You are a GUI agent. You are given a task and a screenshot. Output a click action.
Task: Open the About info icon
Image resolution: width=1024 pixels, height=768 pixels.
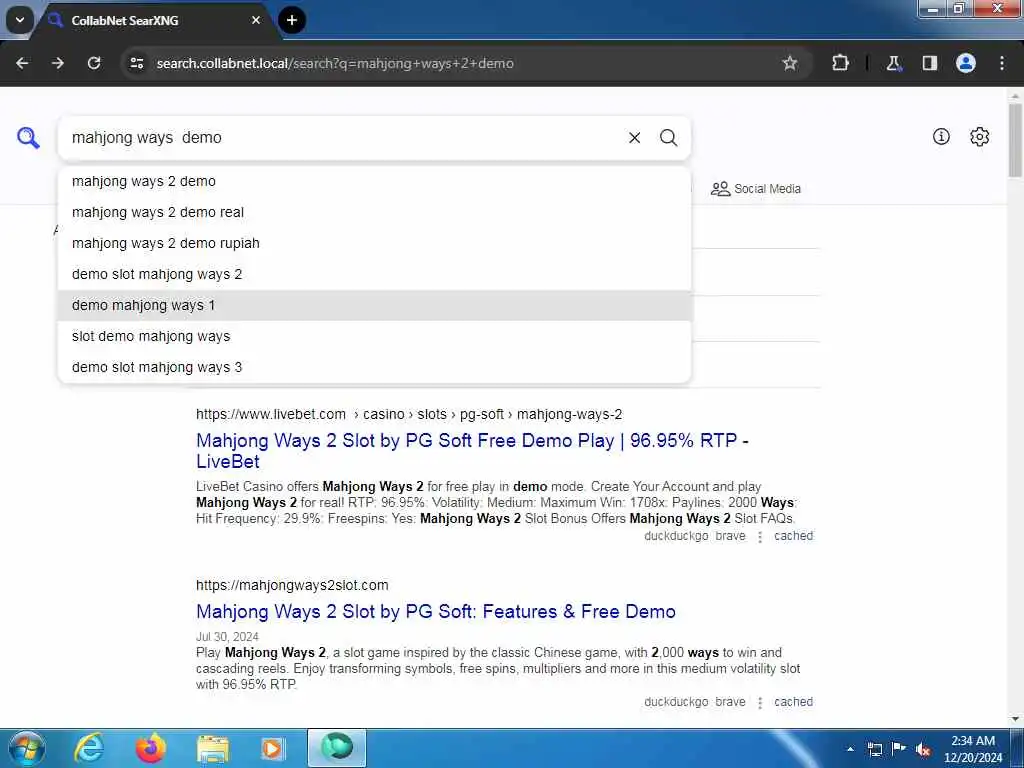941,136
